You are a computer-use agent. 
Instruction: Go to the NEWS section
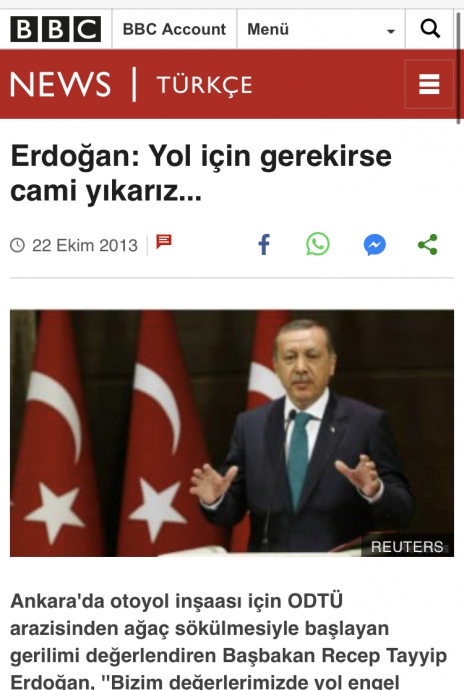60,84
